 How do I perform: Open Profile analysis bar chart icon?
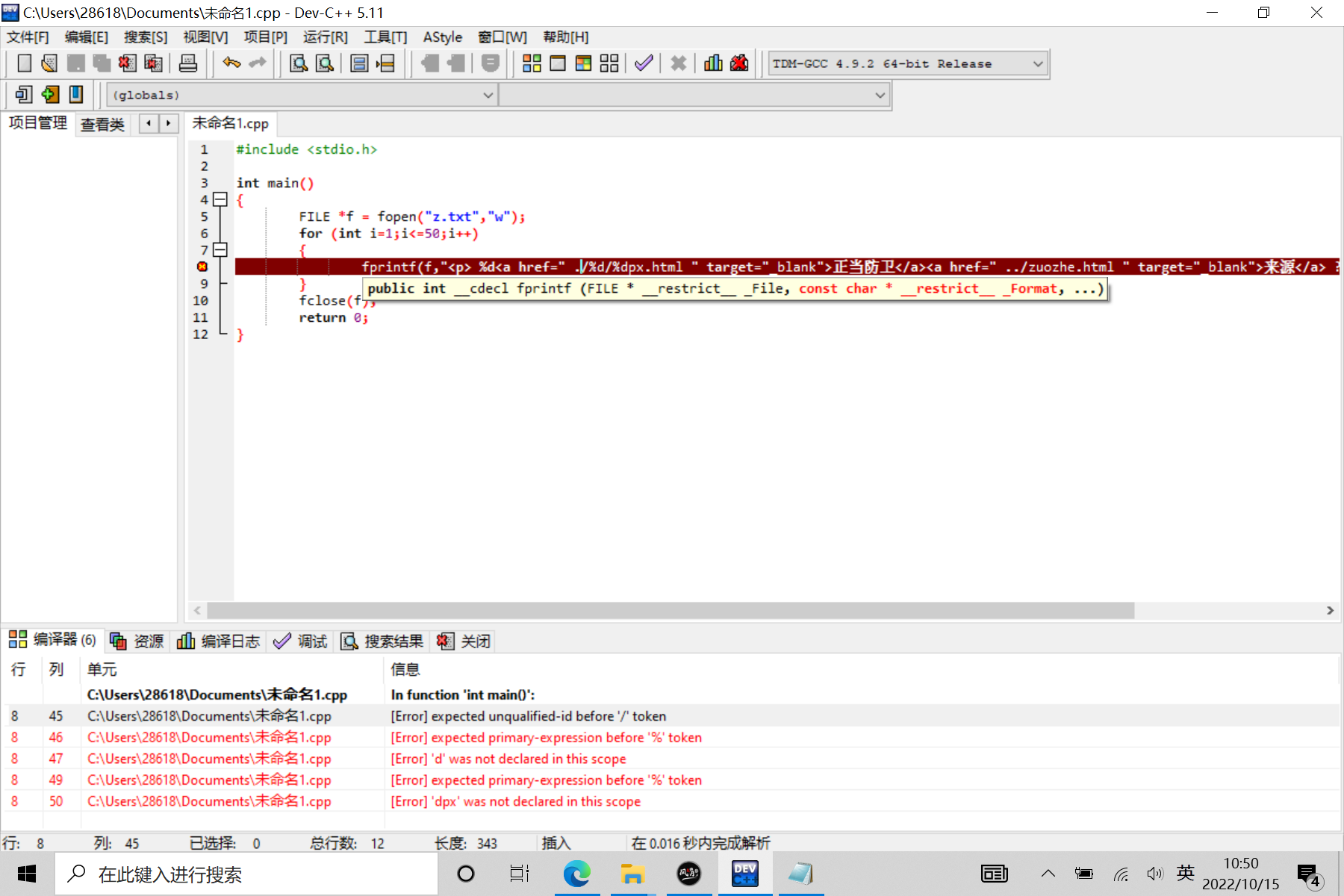pyautogui.click(x=713, y=63)
